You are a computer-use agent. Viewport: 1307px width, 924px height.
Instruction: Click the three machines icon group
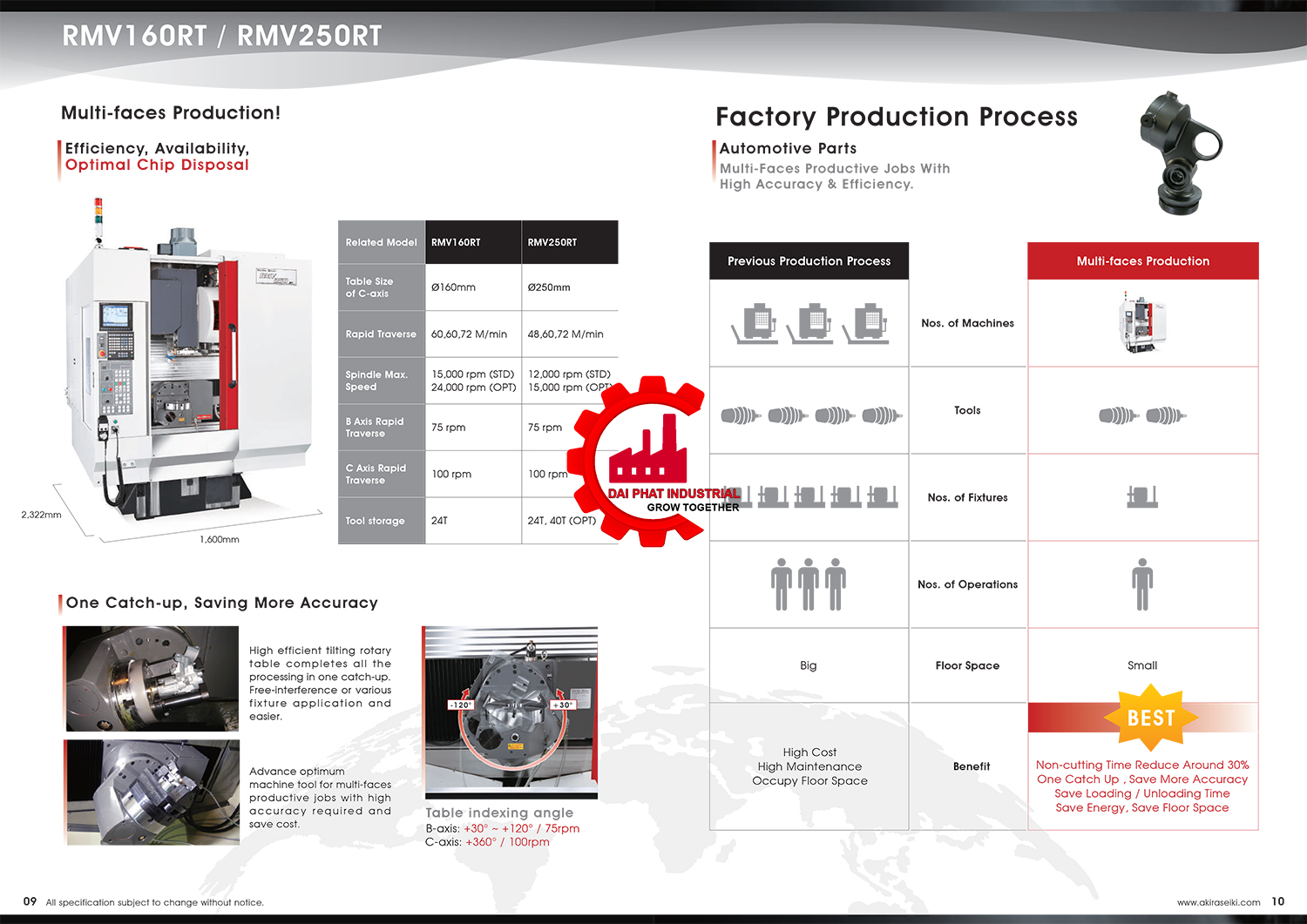809,324
